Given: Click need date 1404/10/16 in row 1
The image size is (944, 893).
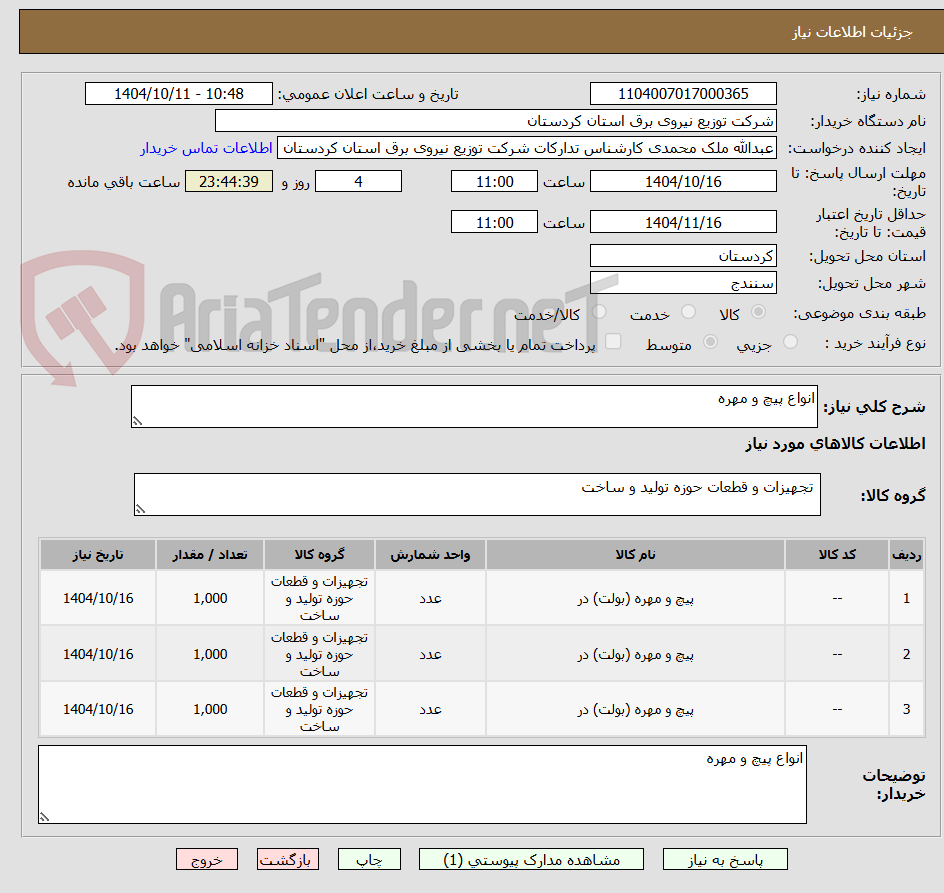Looking at the screenshot, I should (98, 599).
